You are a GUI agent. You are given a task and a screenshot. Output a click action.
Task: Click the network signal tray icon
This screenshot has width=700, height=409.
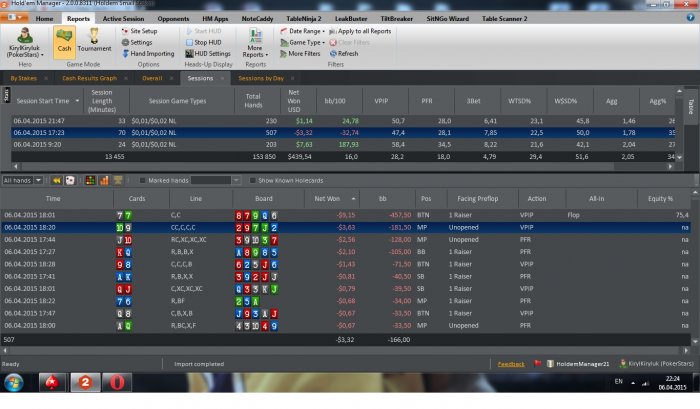645,383
